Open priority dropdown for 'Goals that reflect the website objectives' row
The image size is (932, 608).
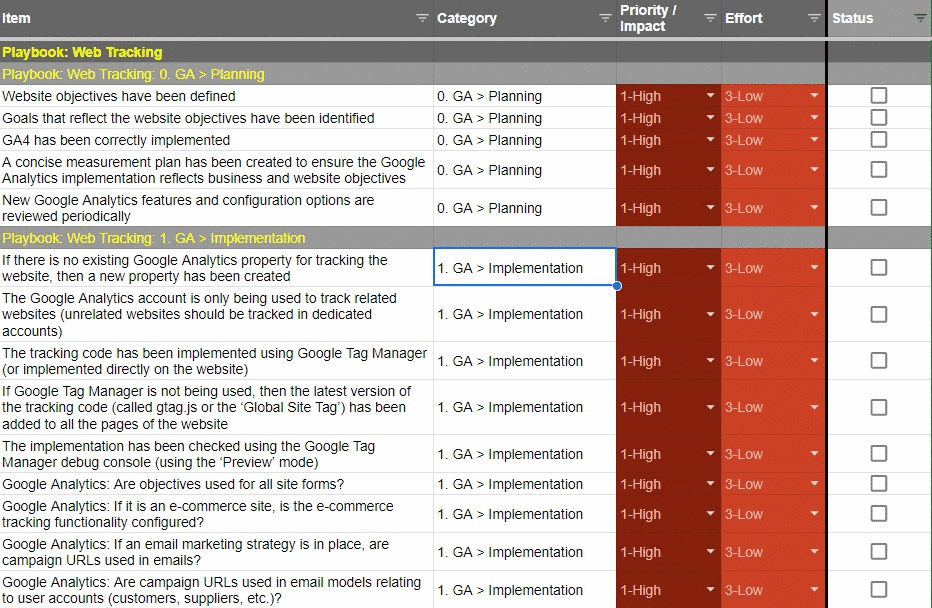point(710,118)
